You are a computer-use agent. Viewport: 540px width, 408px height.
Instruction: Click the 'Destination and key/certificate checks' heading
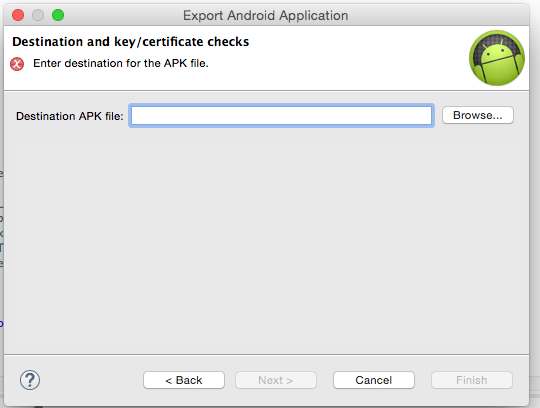131,42
